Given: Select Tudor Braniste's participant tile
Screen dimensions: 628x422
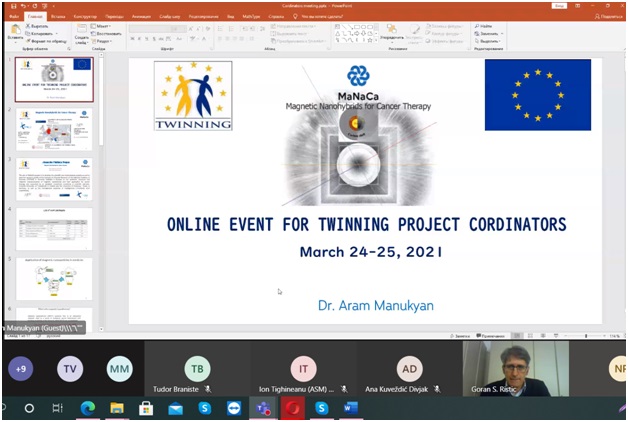Looking at the screenshot, I should (197, 368).
